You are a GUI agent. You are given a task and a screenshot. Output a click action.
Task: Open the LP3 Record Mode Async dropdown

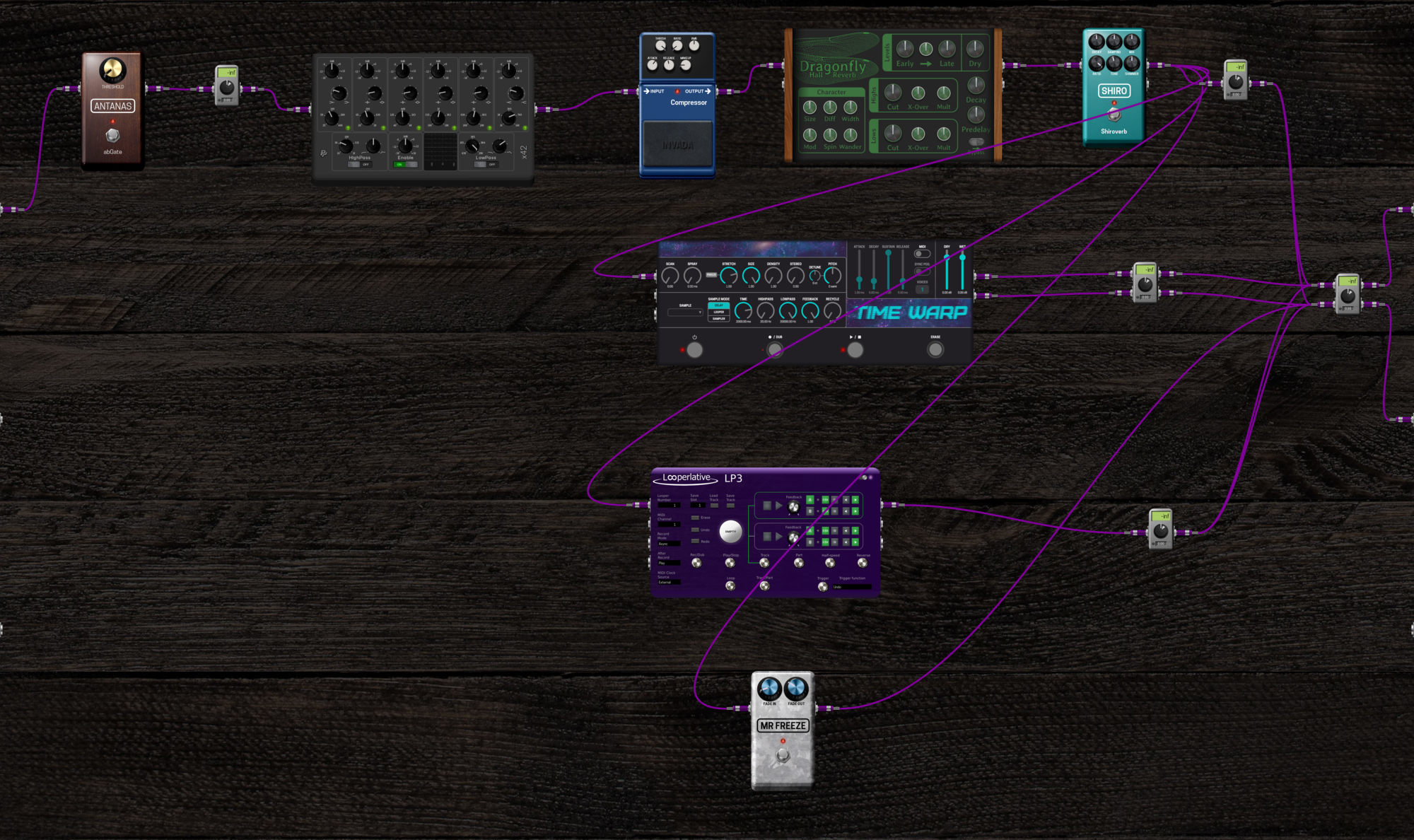tap(668, 544)
